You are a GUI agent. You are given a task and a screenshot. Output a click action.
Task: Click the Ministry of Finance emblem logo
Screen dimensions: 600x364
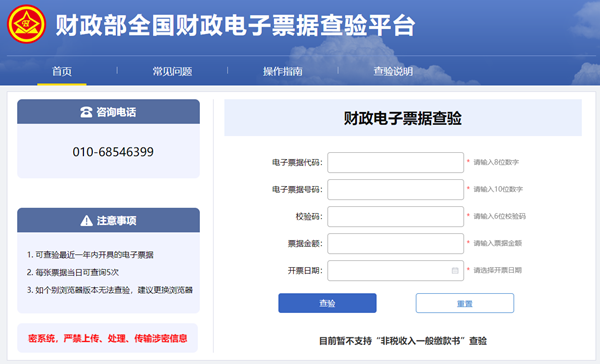(26, 24)
